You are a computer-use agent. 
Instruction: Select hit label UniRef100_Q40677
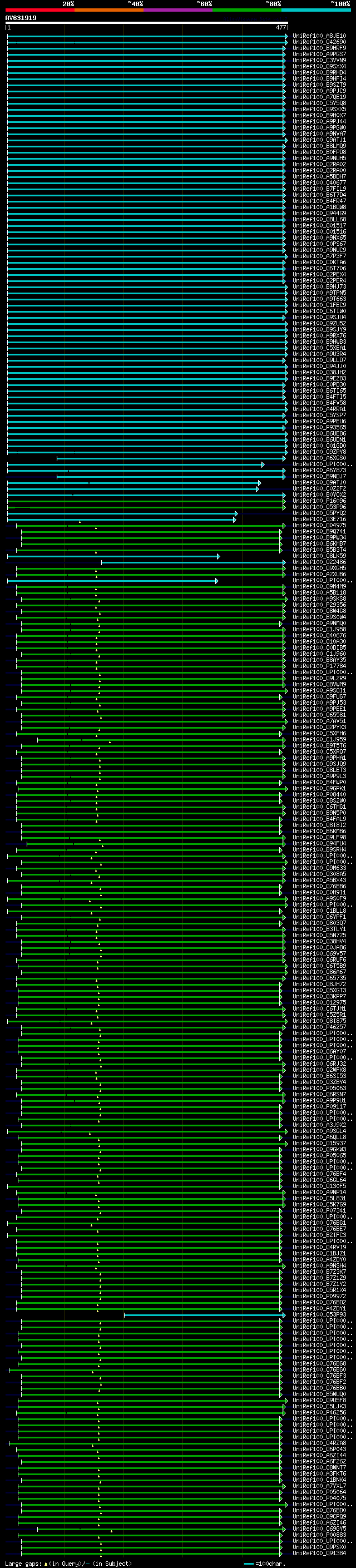coord(319,182)
